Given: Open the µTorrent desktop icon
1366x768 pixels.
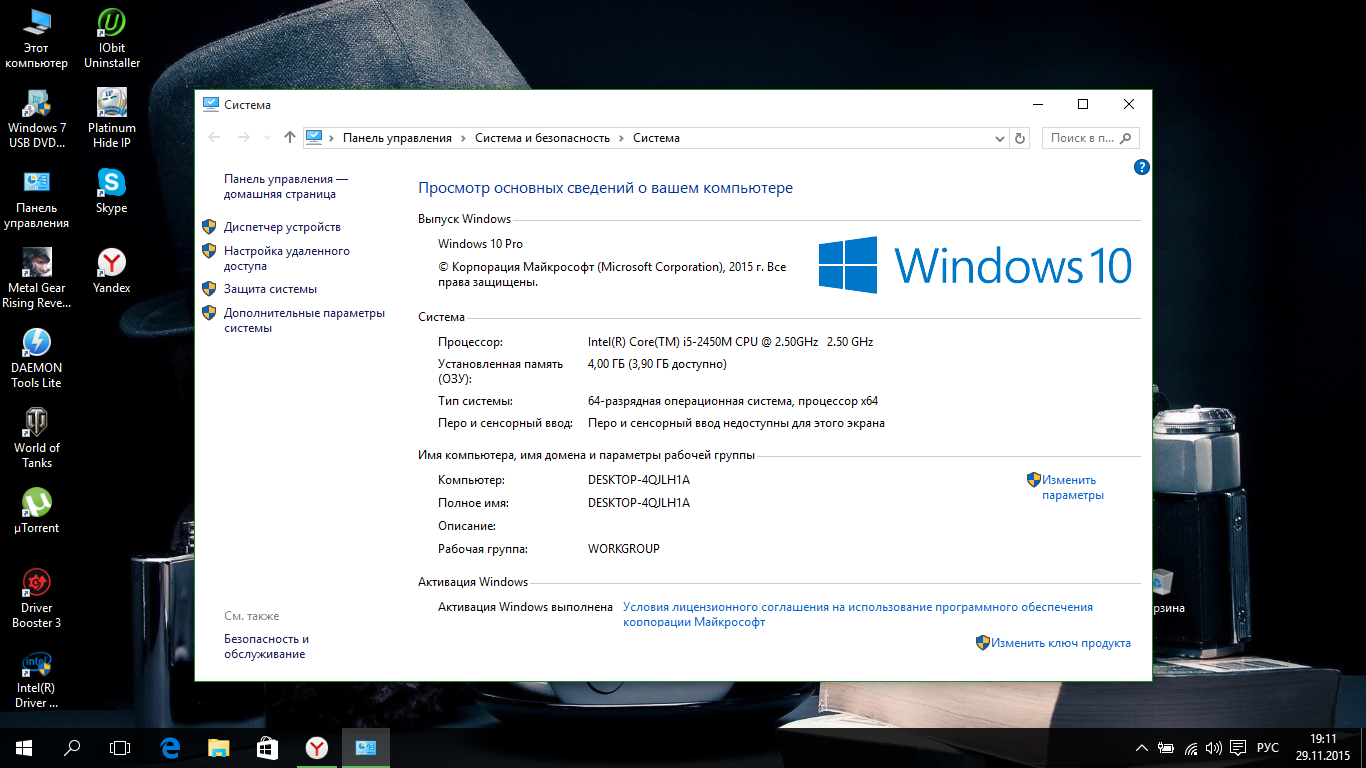Looking at the screenshot, I should (36, 510).
